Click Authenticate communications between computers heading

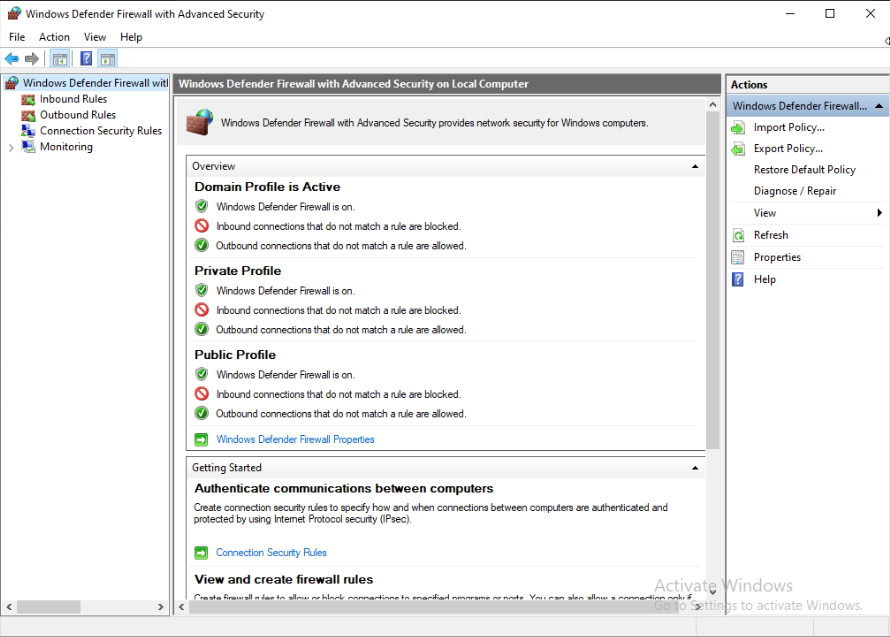pyautogui.click(x=343, y=489)
